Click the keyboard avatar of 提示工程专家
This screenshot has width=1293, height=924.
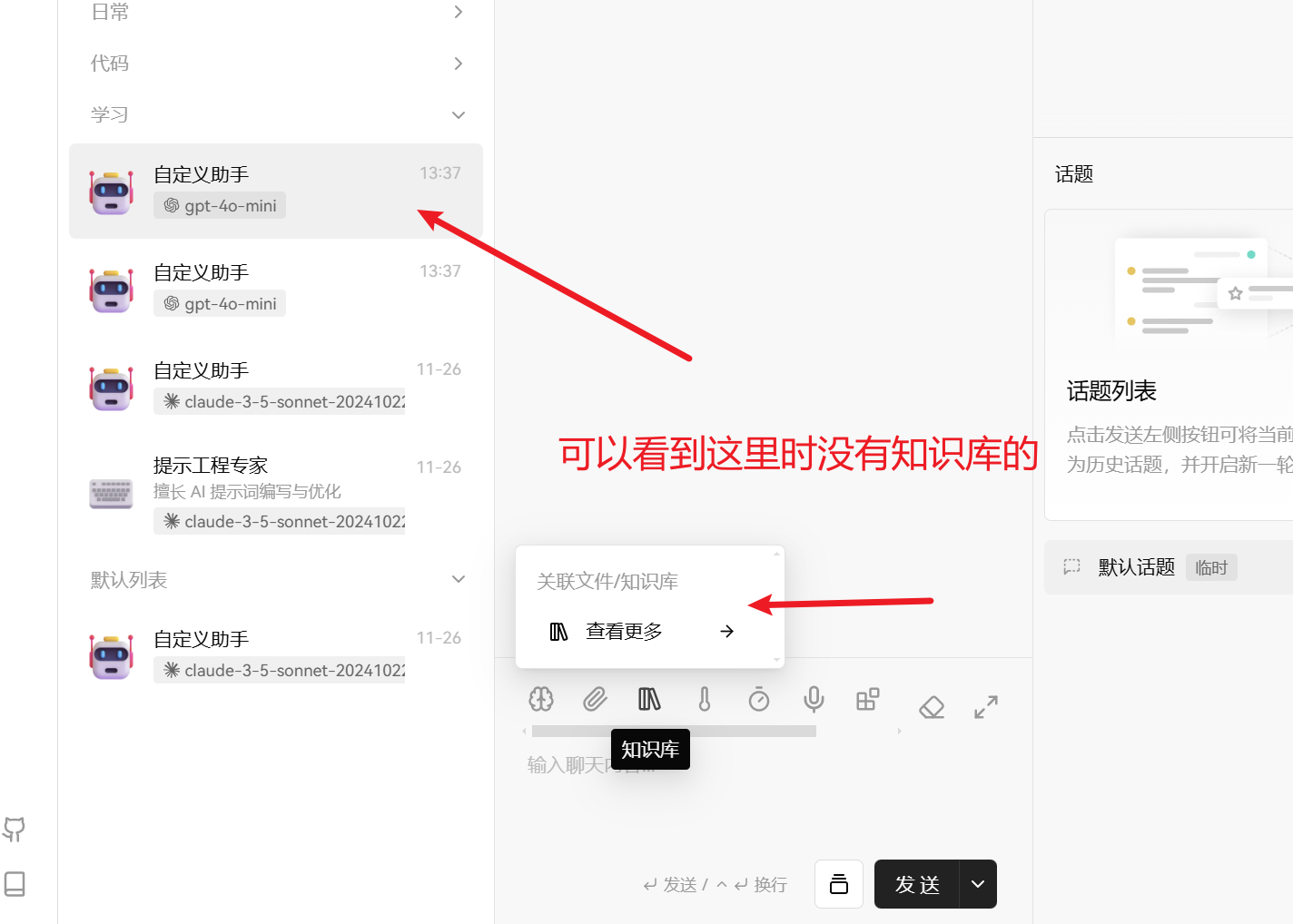click(112, 493)
